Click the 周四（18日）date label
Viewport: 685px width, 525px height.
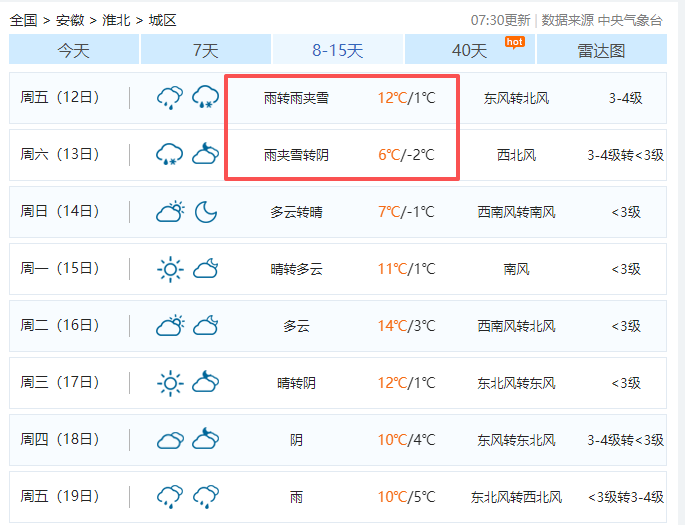coord(60,439)
